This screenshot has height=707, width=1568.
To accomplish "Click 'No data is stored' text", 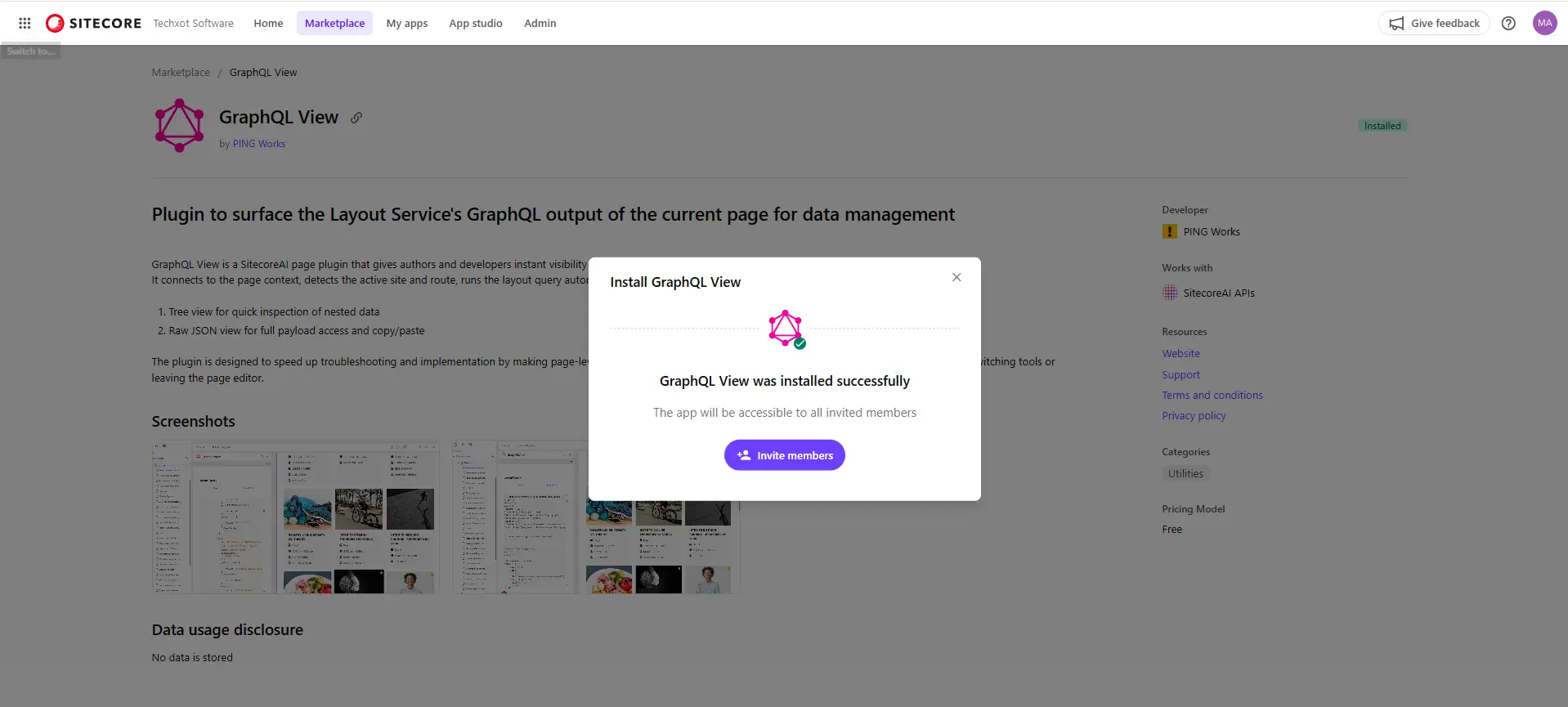I will 192,658.
